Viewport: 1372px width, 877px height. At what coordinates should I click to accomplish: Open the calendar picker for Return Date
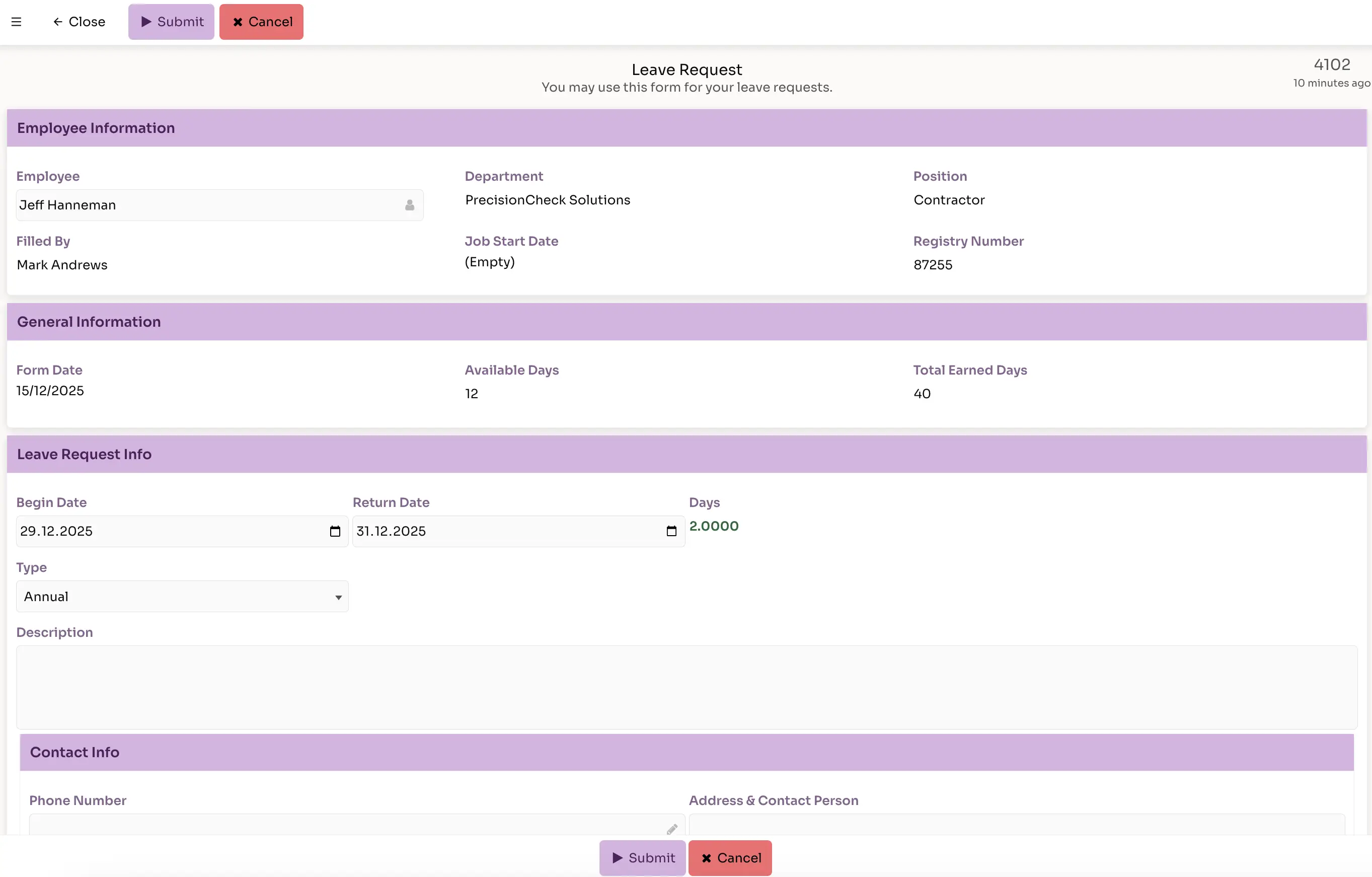(672, 531)
